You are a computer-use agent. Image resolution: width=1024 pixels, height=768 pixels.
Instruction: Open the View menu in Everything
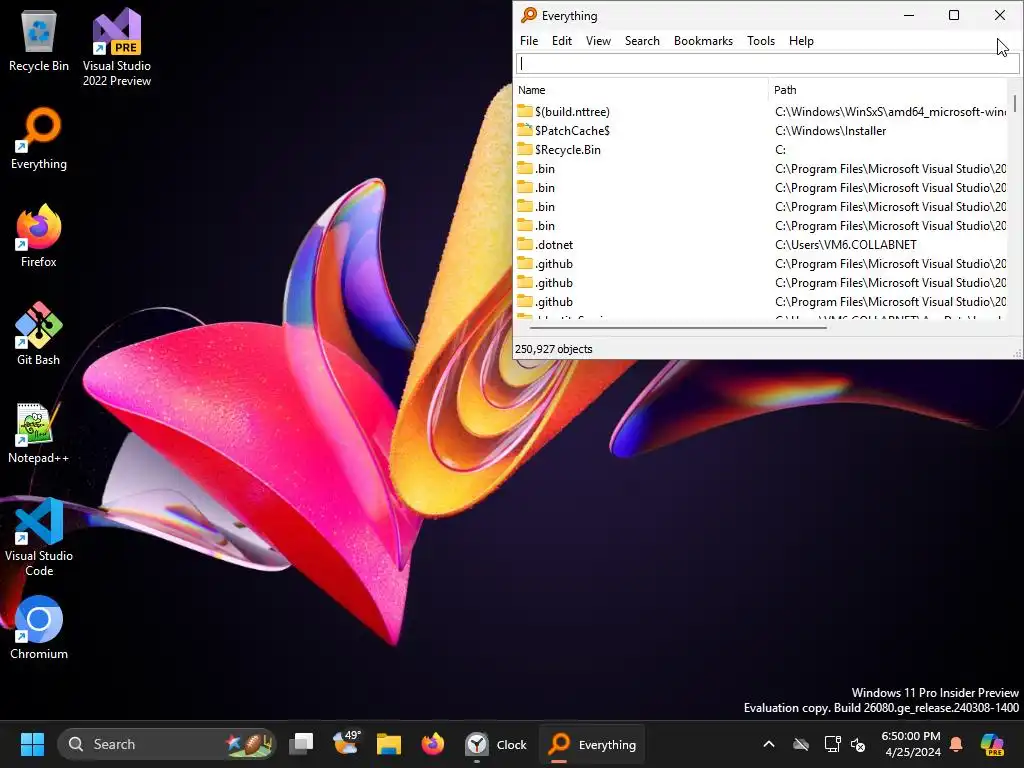click(598, 40)
